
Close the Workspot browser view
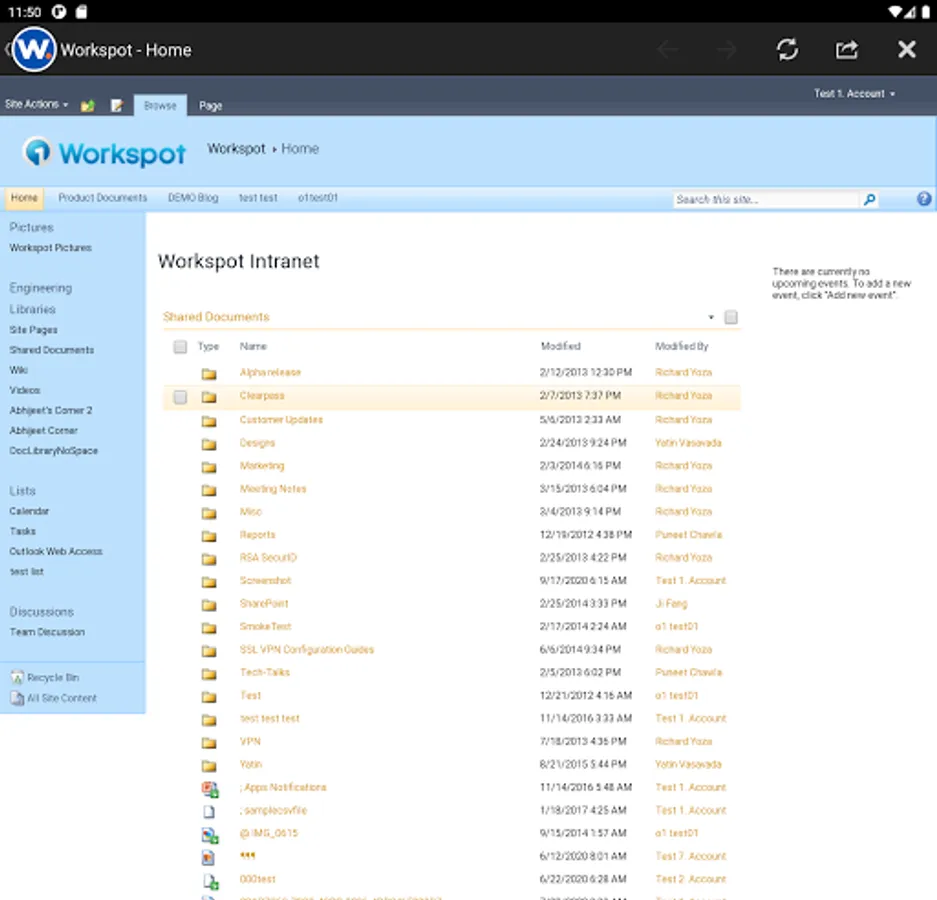pos(907,49)
